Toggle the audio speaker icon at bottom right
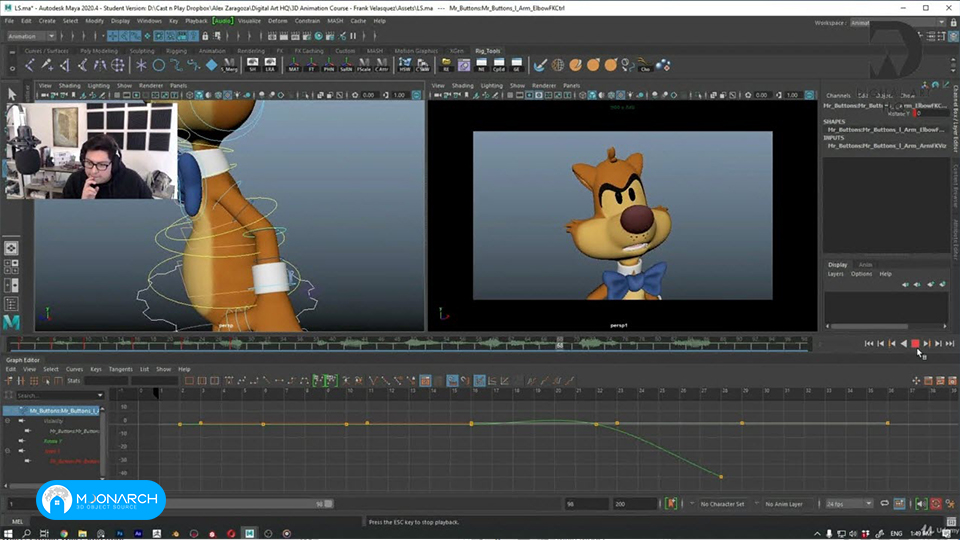Image resolution: width=960 pixels, height=540 pixels. [x=921, y=504]
